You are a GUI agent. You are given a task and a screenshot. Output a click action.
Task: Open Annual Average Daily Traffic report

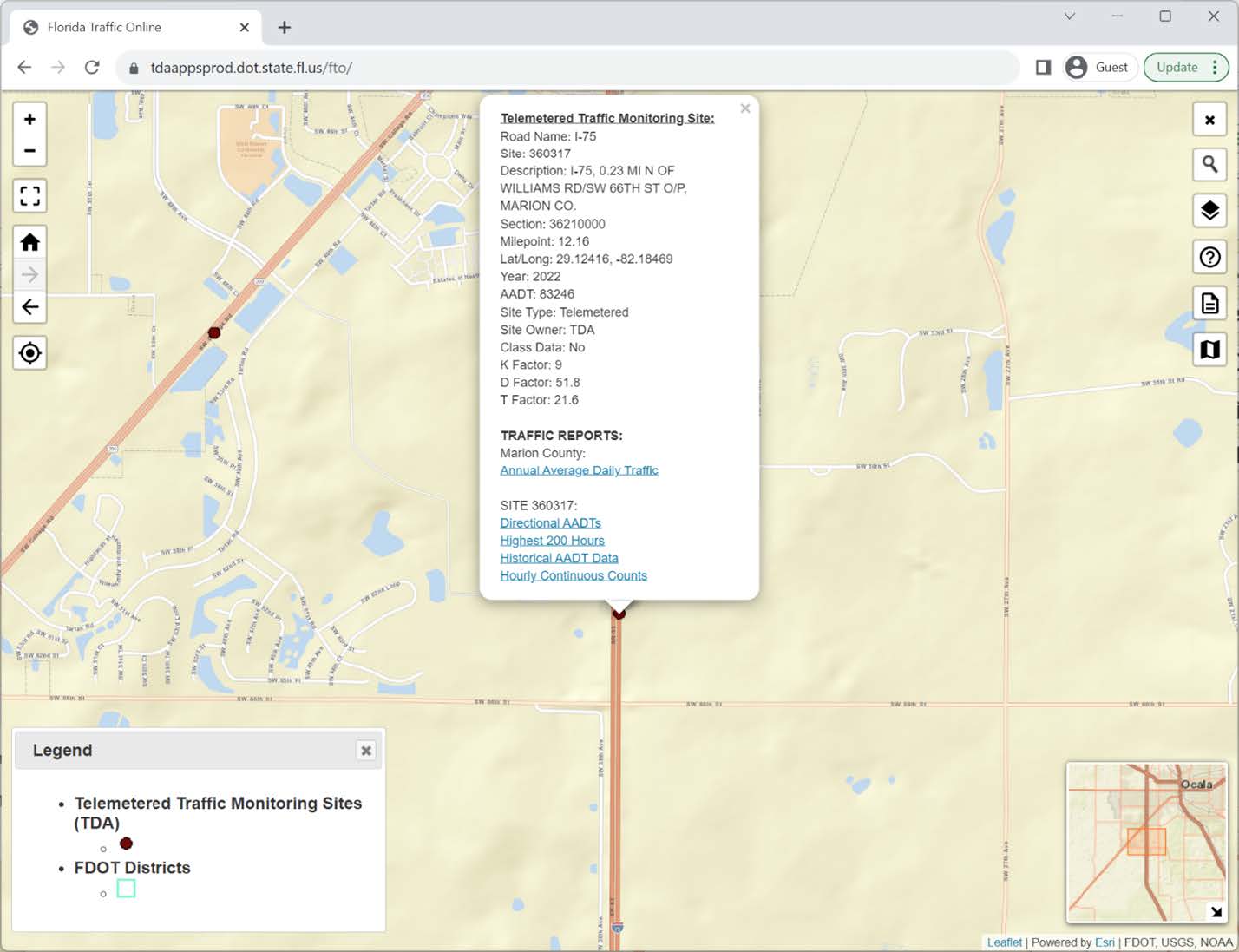[579, 470]
